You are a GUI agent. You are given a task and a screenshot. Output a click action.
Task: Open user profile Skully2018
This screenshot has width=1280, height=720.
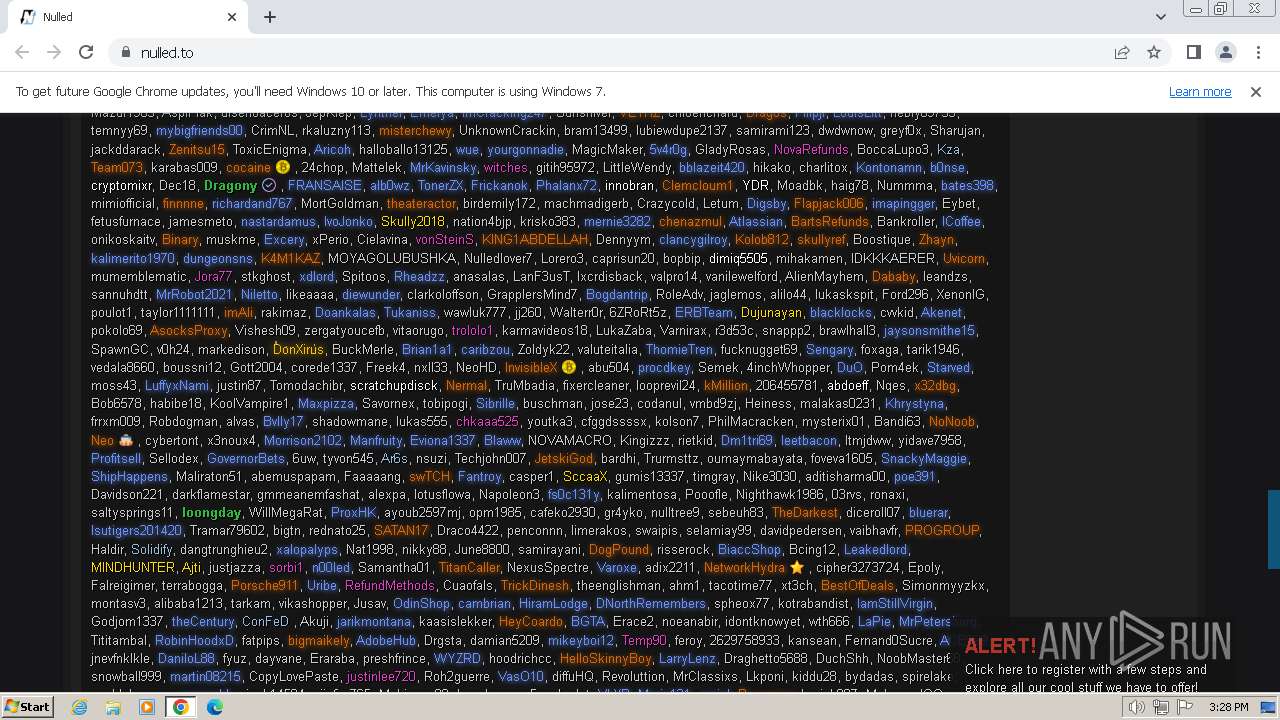point(413,222)
